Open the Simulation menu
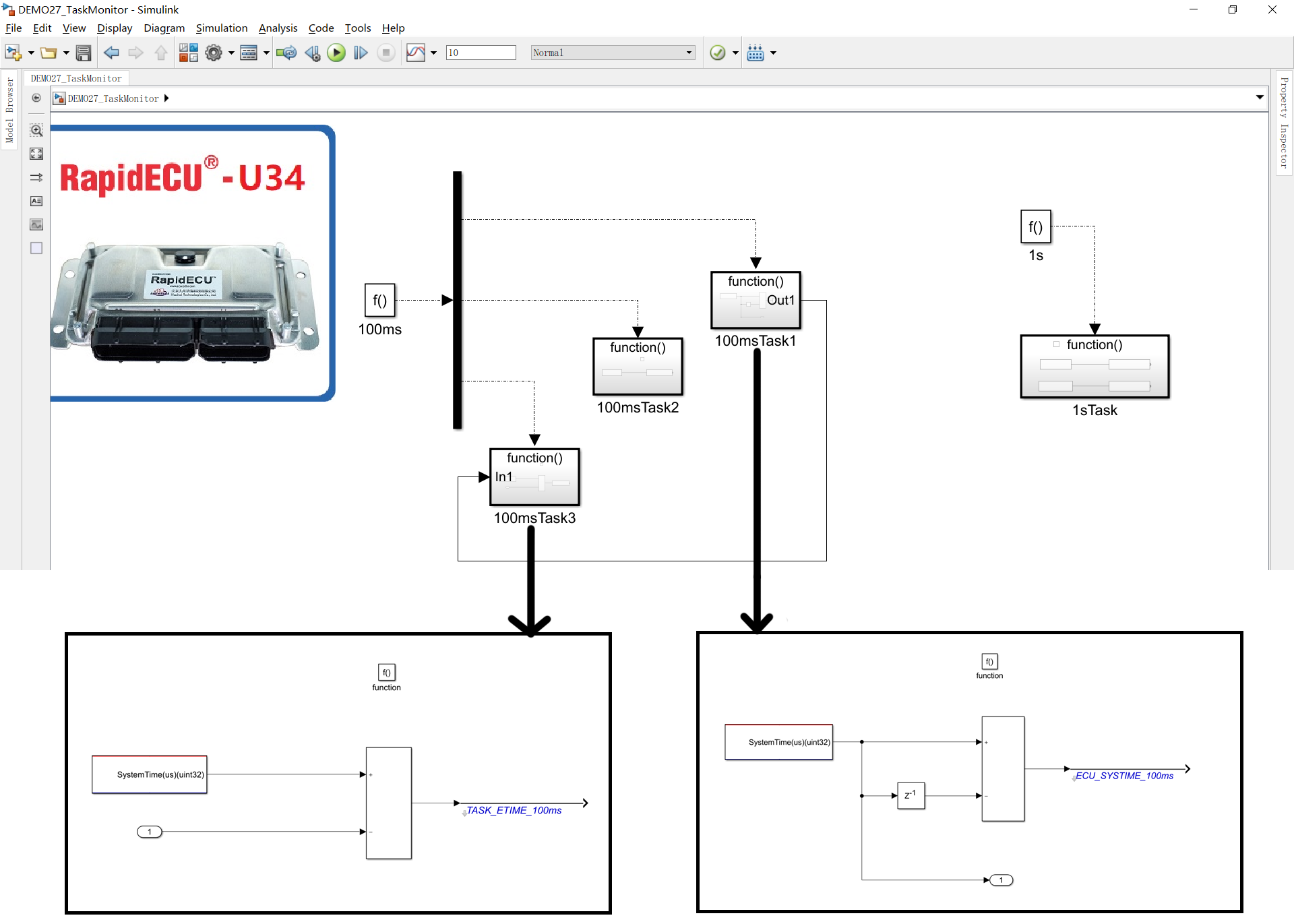The width and height of the screenshot is (1294, 924). click(222, 28)
